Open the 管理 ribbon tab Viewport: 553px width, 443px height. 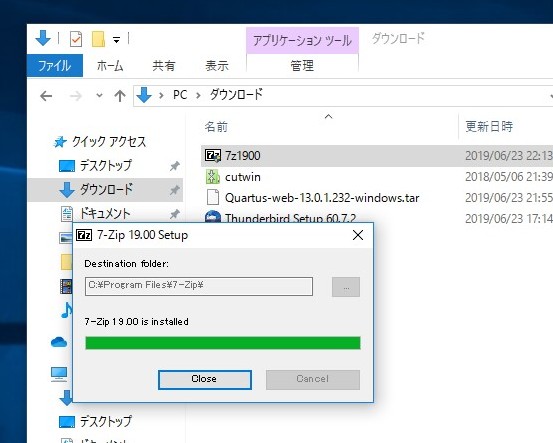click(x=302, y=66)
